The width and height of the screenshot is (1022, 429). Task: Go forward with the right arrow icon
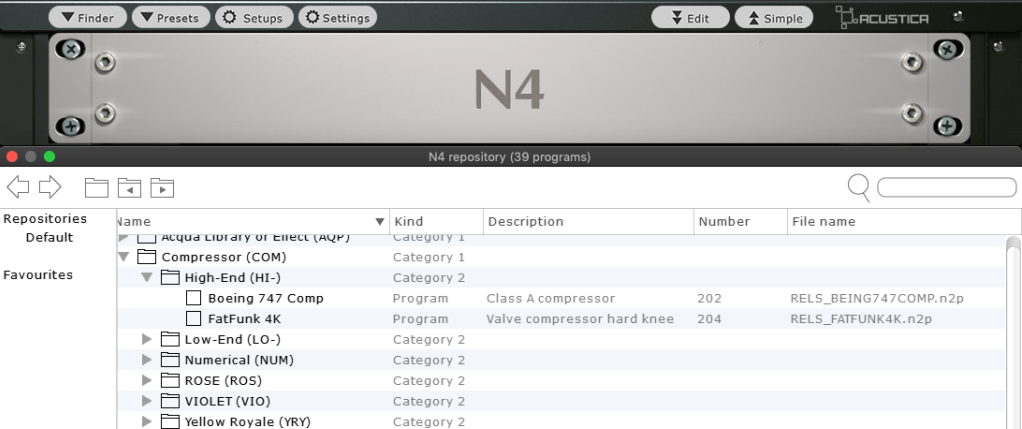coord(50,187)
